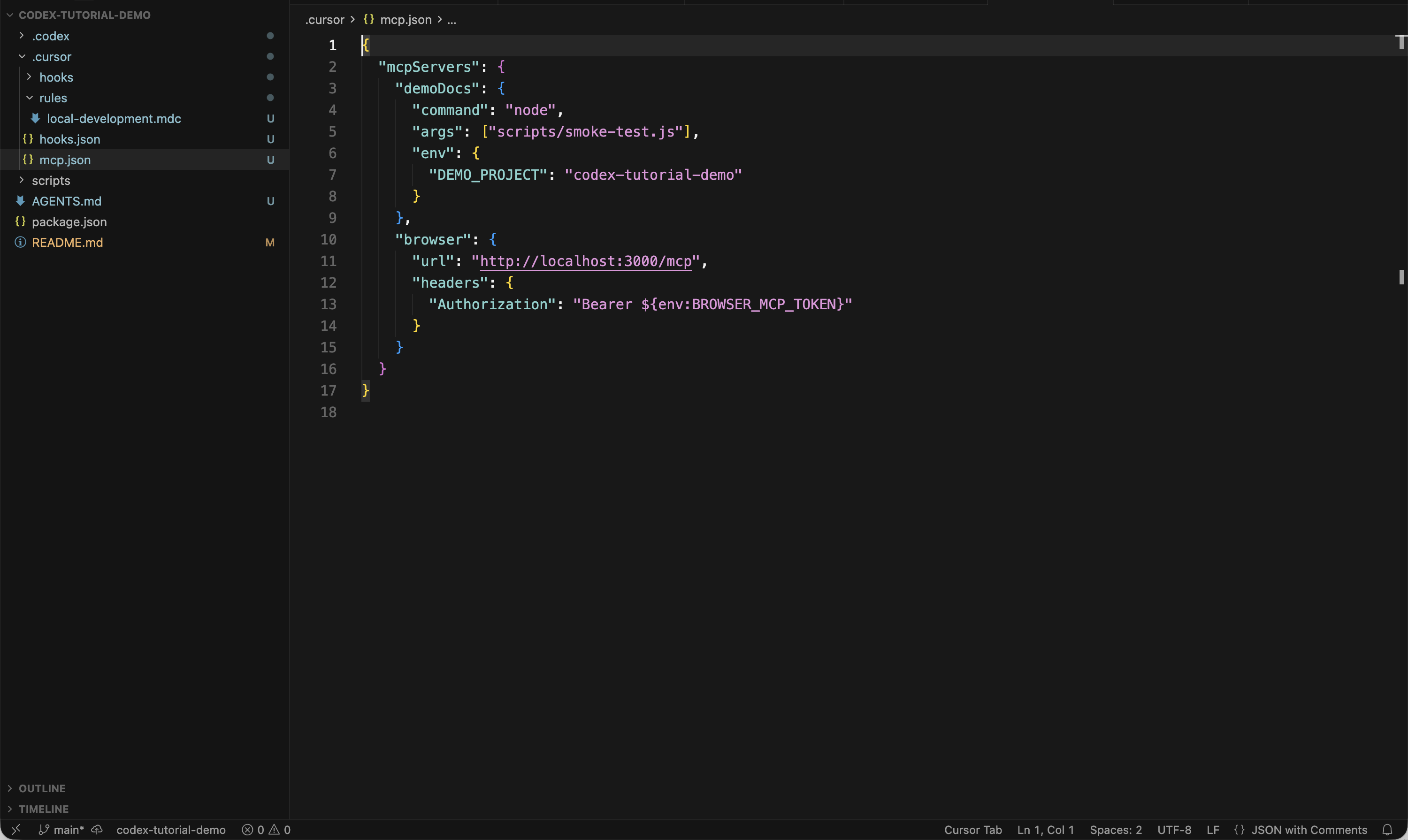Collapse the .cursor folder chevron
The width and height of the screenshot is (1408, 840).
(22, 57)
